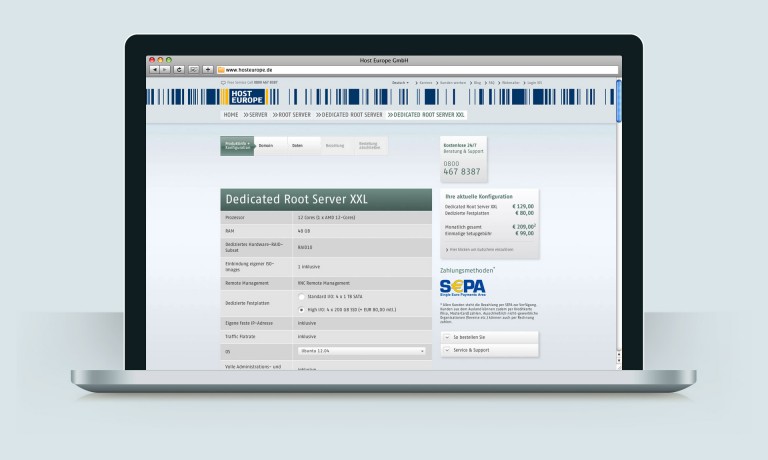
Task: Select the Bestellung step tab
Action: tap(337, 146)
